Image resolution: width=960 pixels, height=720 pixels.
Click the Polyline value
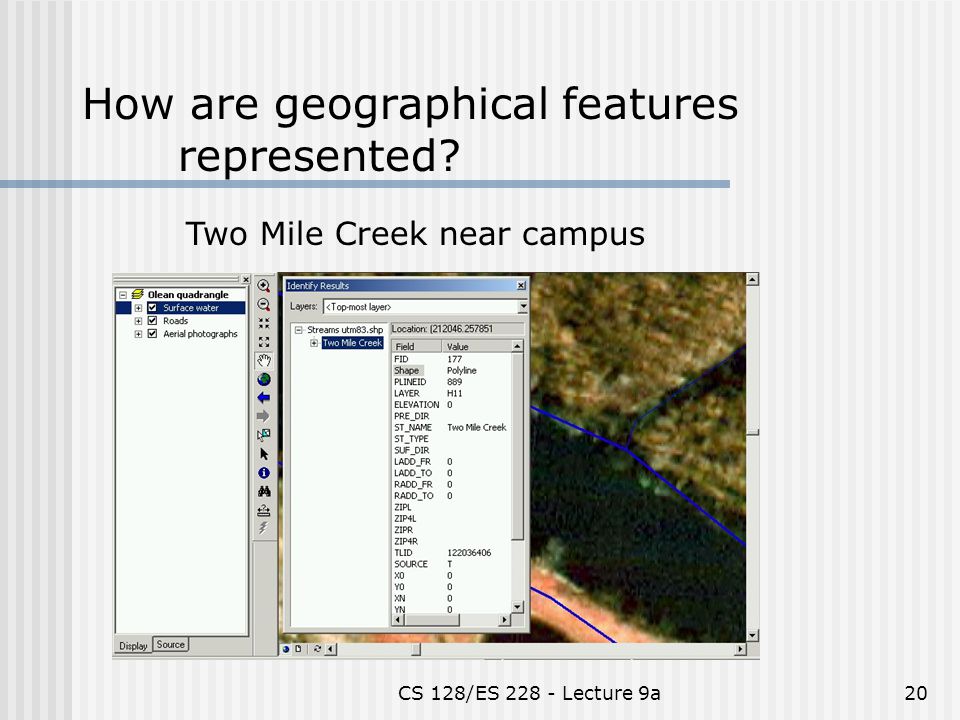[462, 370]
